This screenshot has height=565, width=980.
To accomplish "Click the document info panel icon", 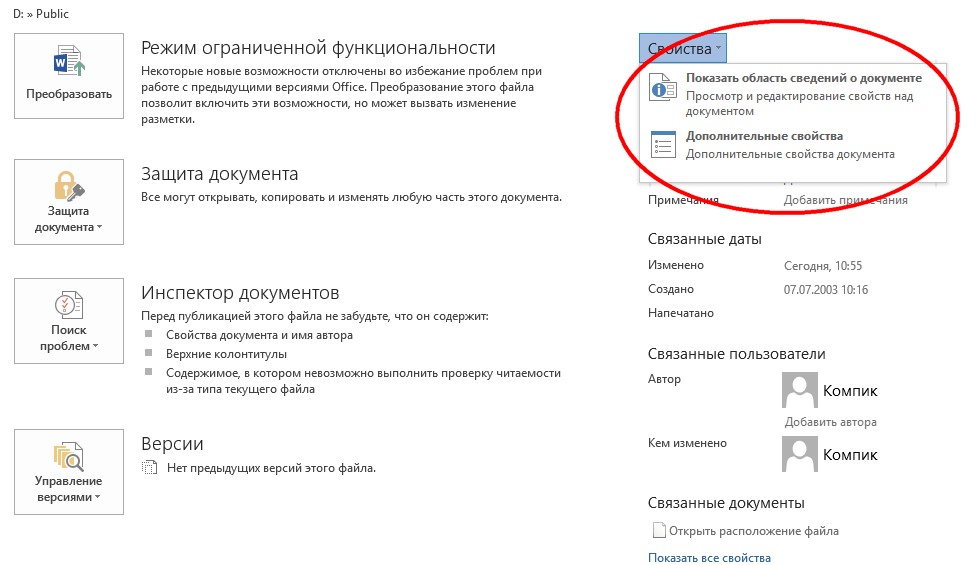I will click(x=663, y=88).
